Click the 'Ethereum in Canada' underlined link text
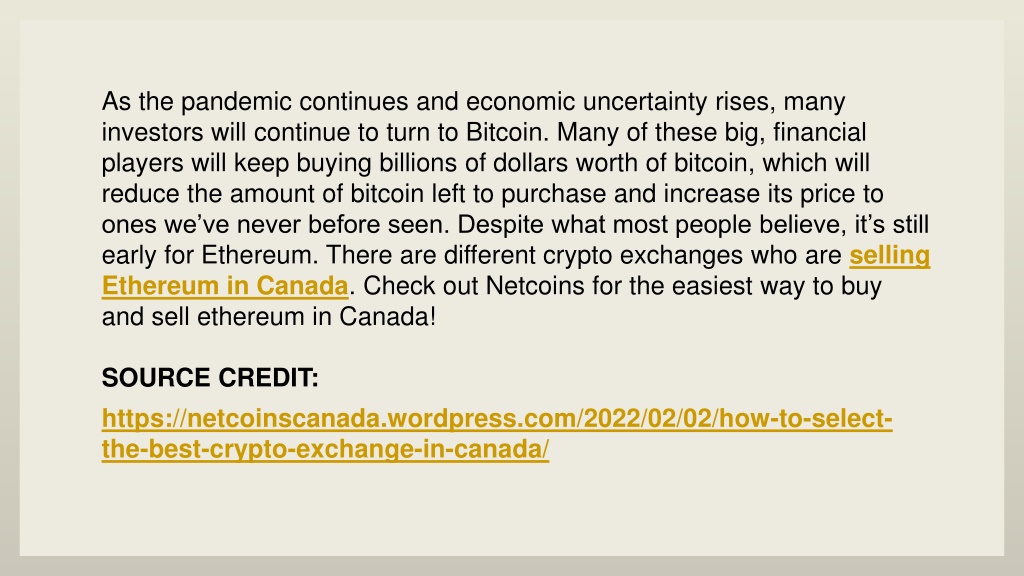Screen dimensions: 1024x576 225,286
